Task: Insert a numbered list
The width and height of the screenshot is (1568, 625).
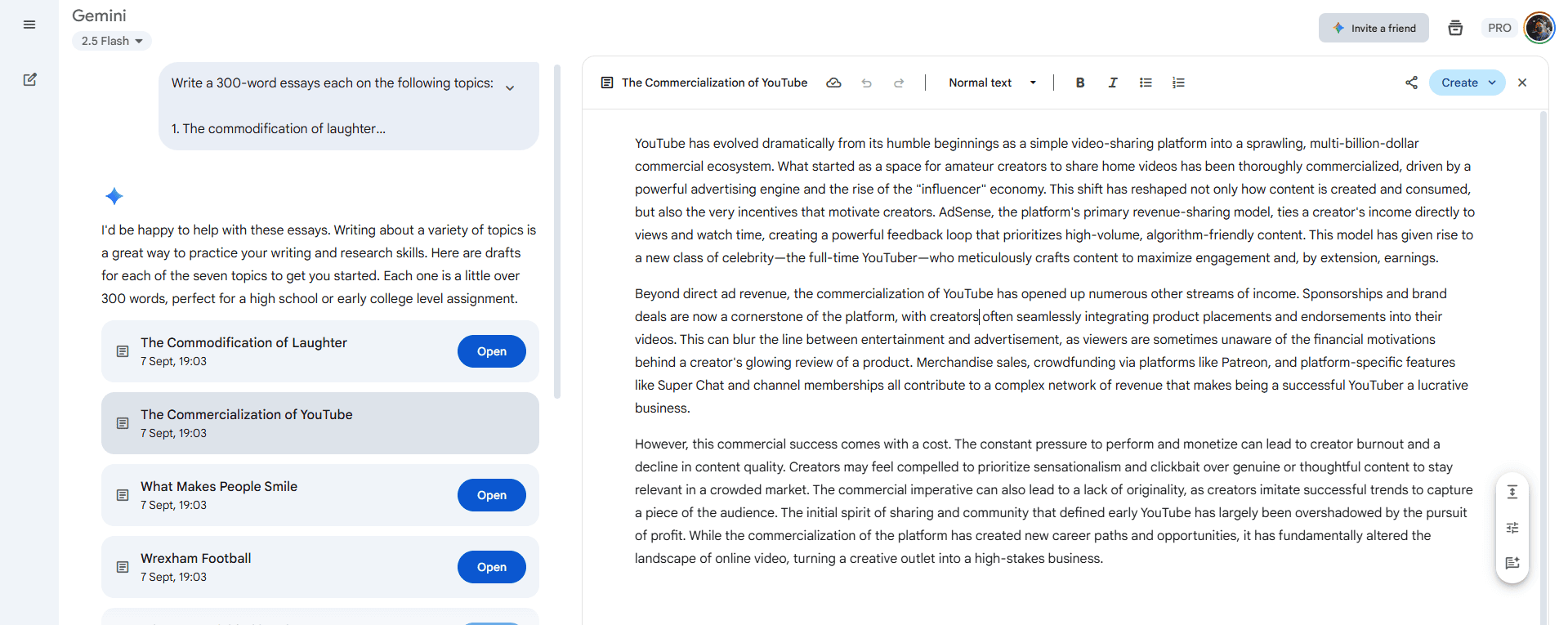Action: tap(1178, 83)
